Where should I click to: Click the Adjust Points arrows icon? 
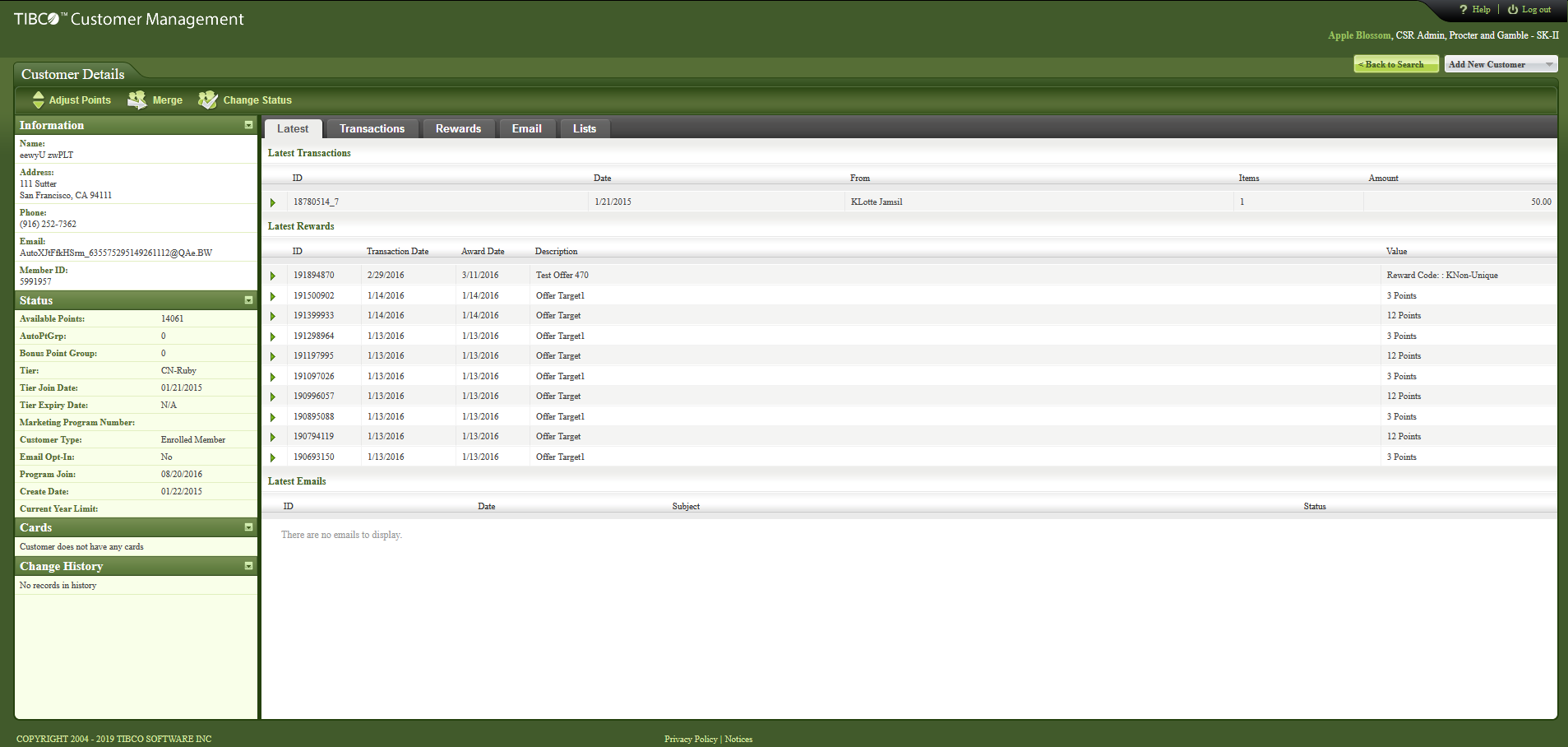pyautogui.click(x=38, y=100)
